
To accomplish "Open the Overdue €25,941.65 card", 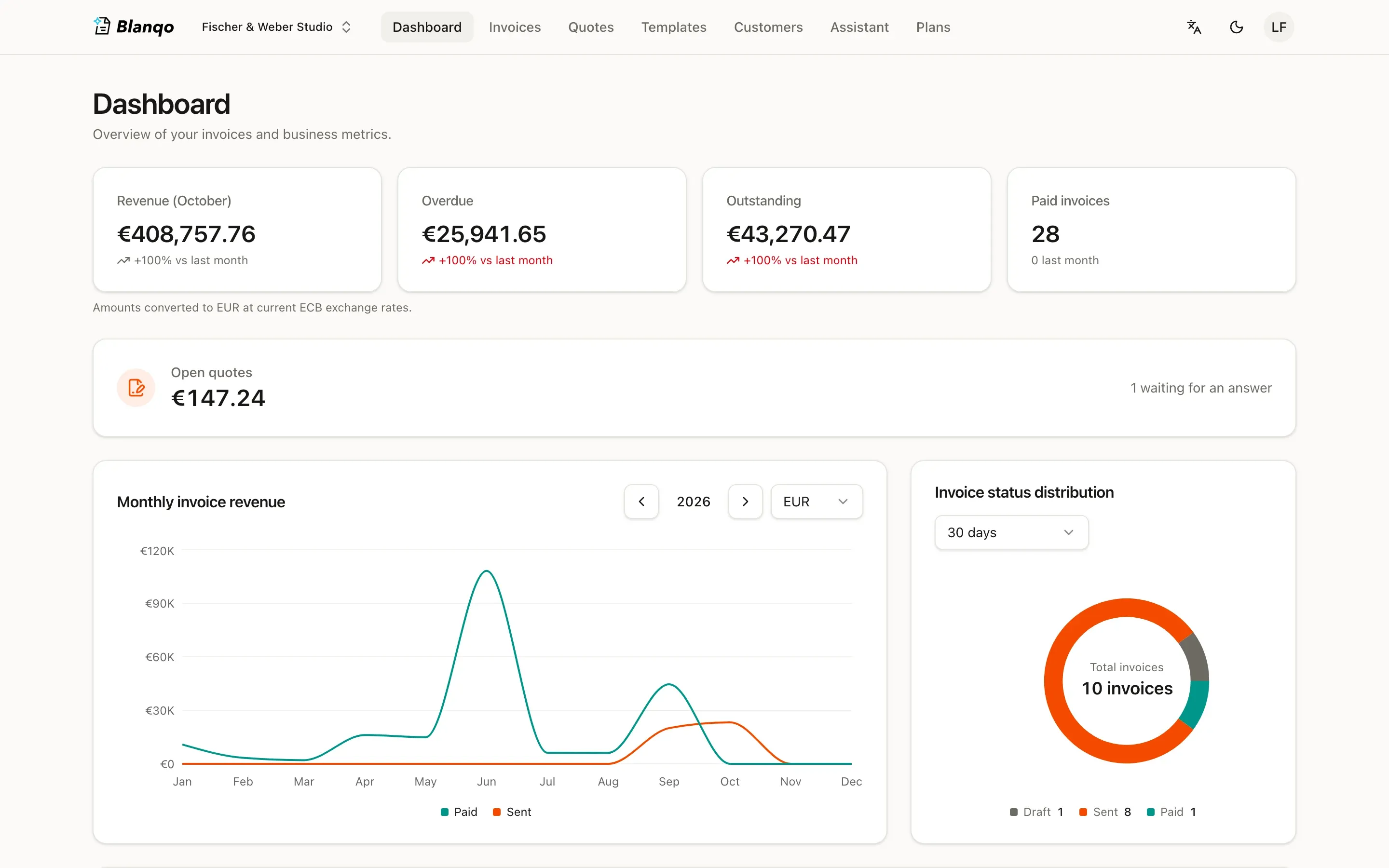I will (542, 230).
